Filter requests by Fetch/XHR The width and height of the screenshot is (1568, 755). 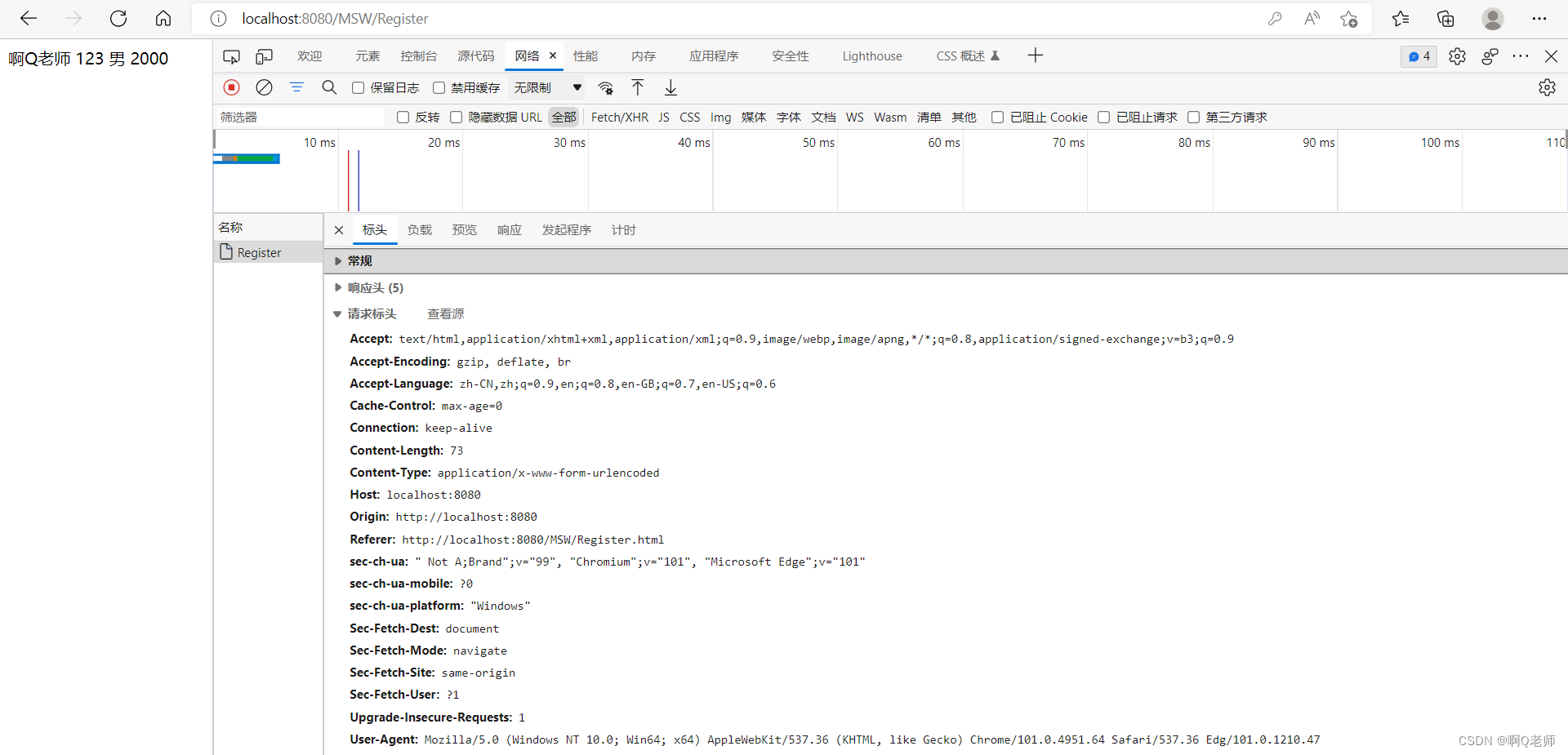(619, 118)
